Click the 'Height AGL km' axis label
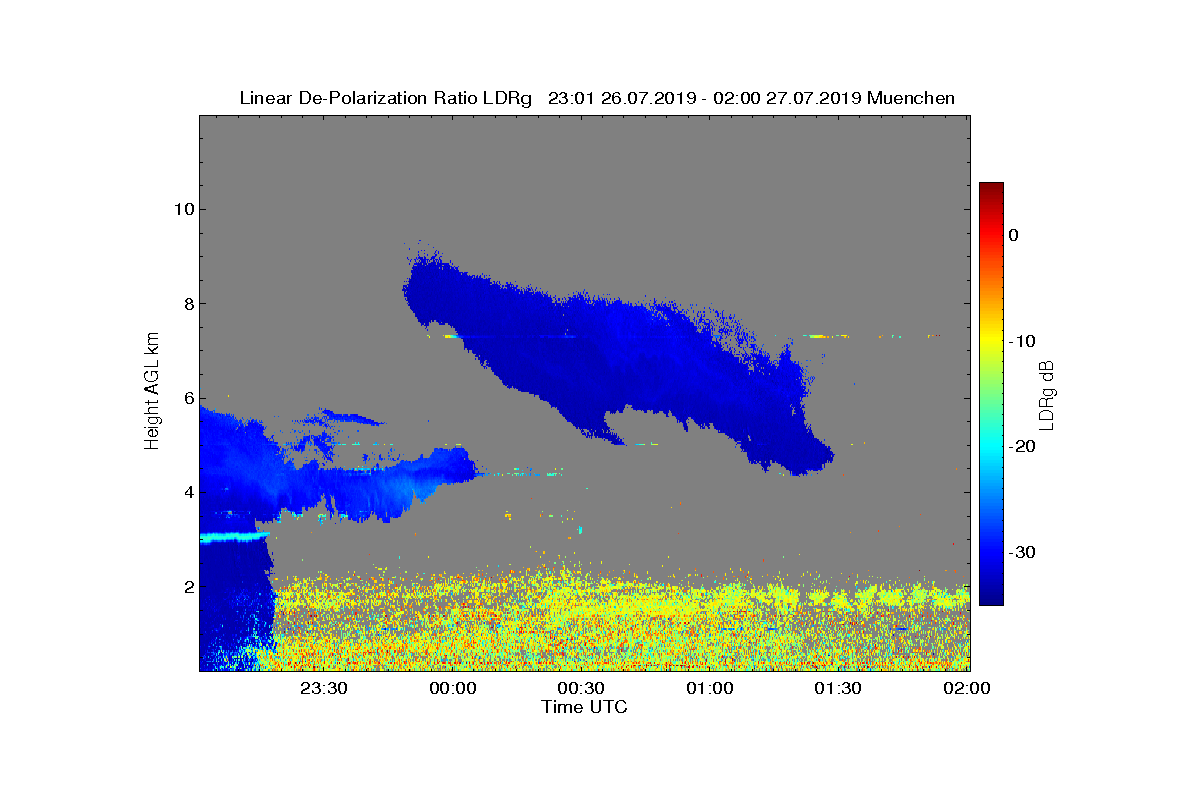The width and height of the screenshot is (1200, 800). [152, 392]
